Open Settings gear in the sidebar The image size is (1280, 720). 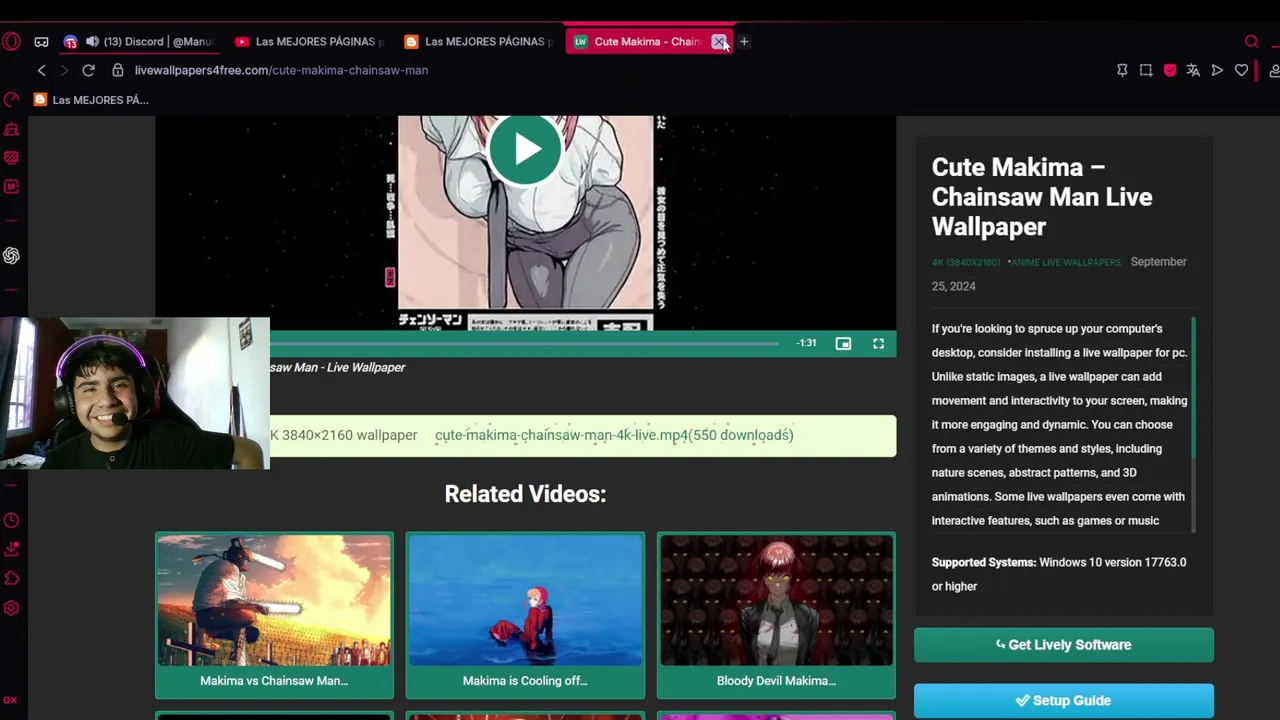coord(11,607)
